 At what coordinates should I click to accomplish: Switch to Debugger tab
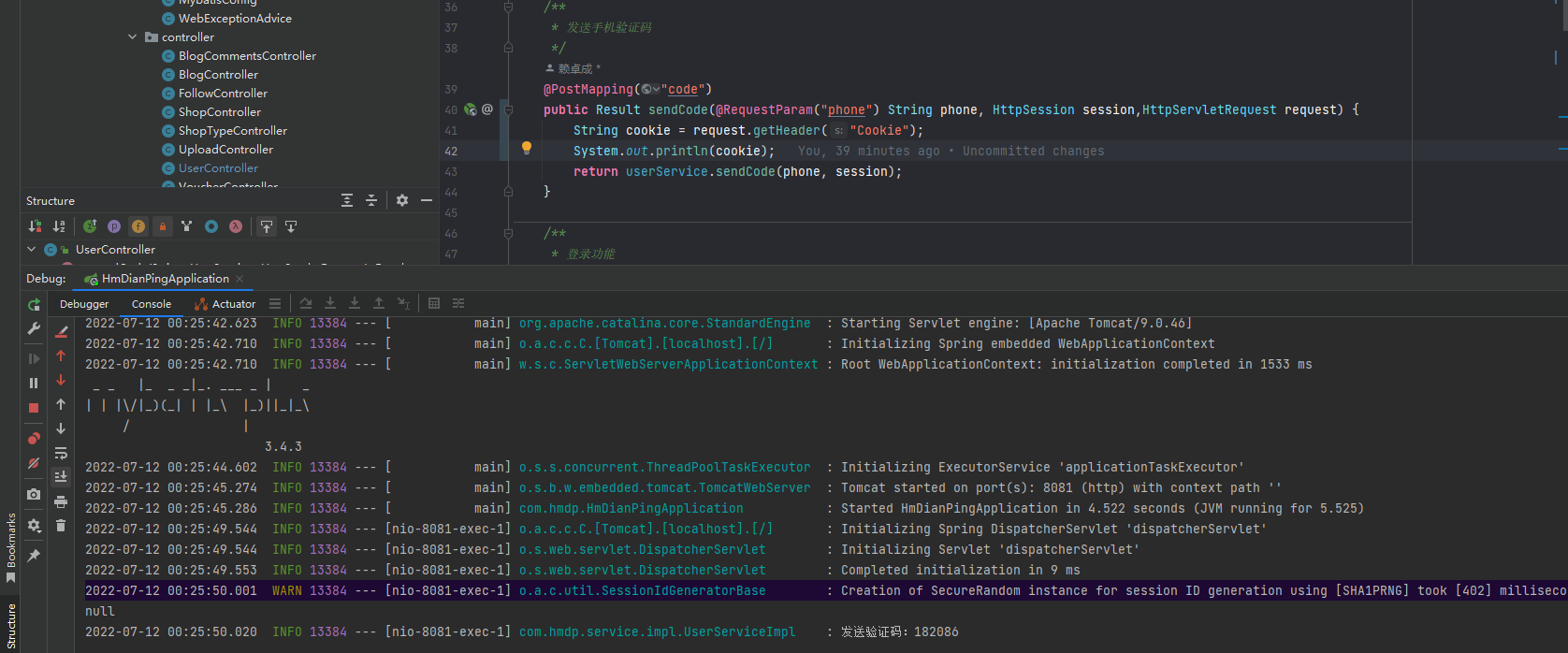click(84, 304)
